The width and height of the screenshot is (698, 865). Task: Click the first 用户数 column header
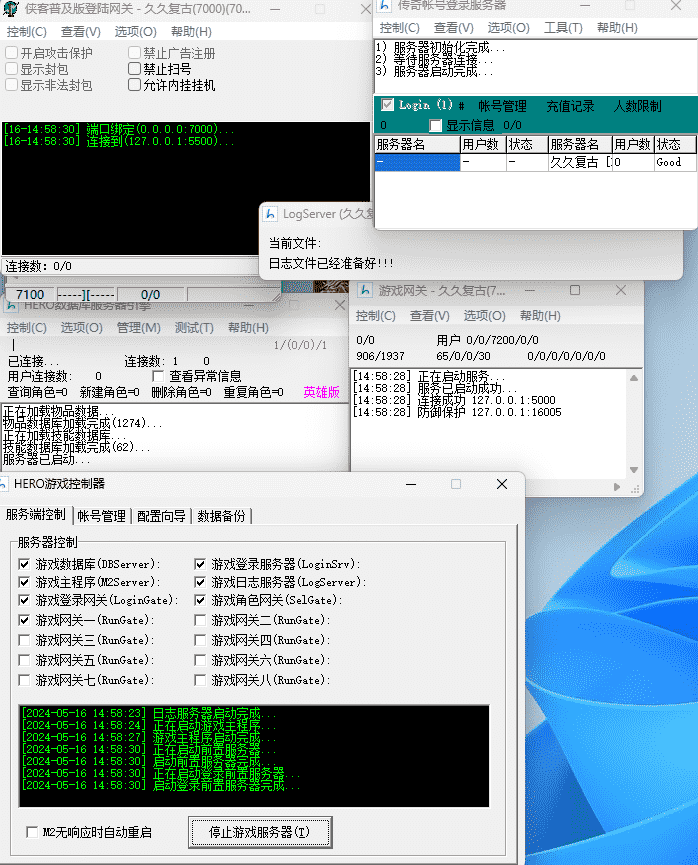(x=483, y=145)
